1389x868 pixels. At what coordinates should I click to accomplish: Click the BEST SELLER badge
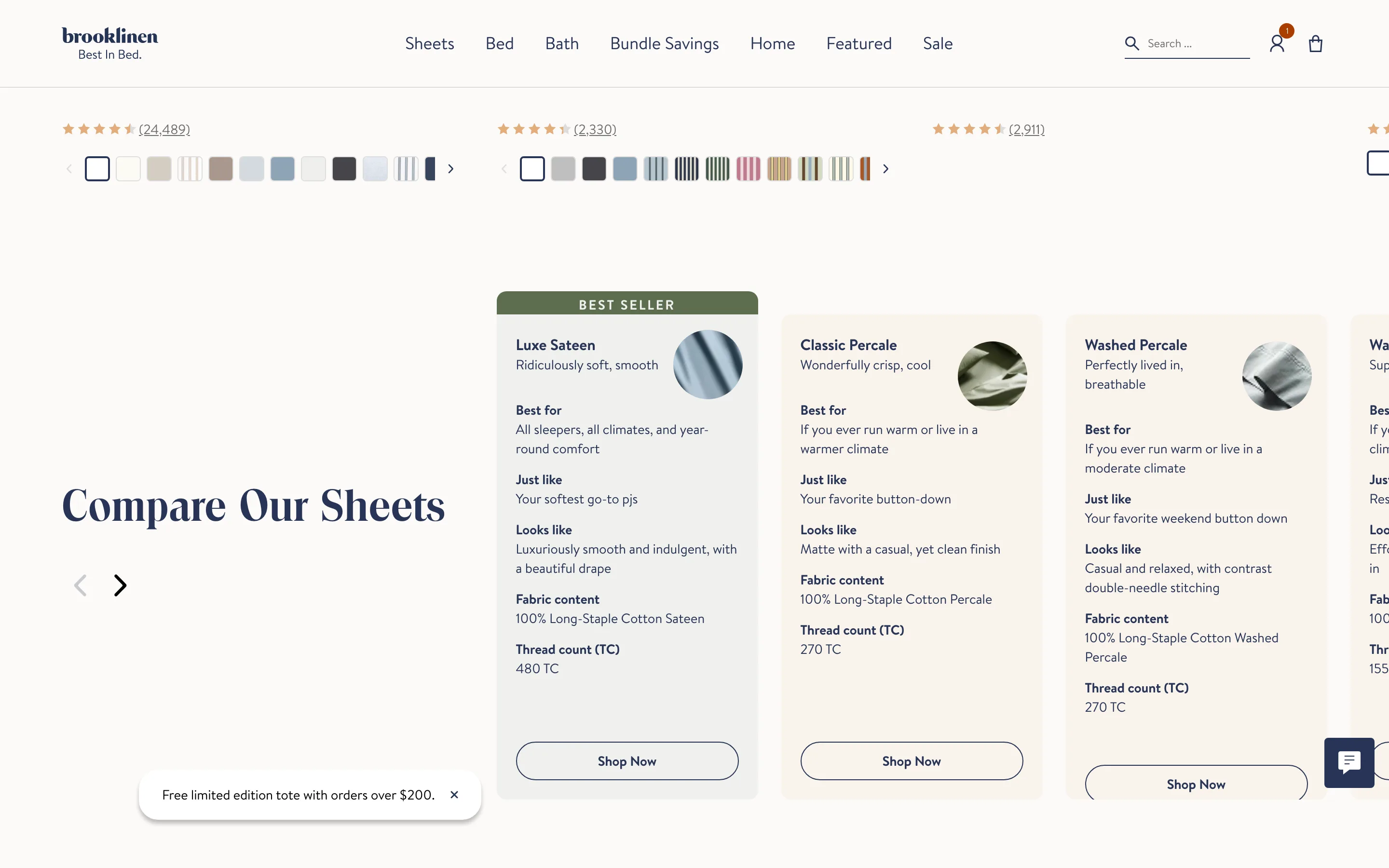point(627,304)
